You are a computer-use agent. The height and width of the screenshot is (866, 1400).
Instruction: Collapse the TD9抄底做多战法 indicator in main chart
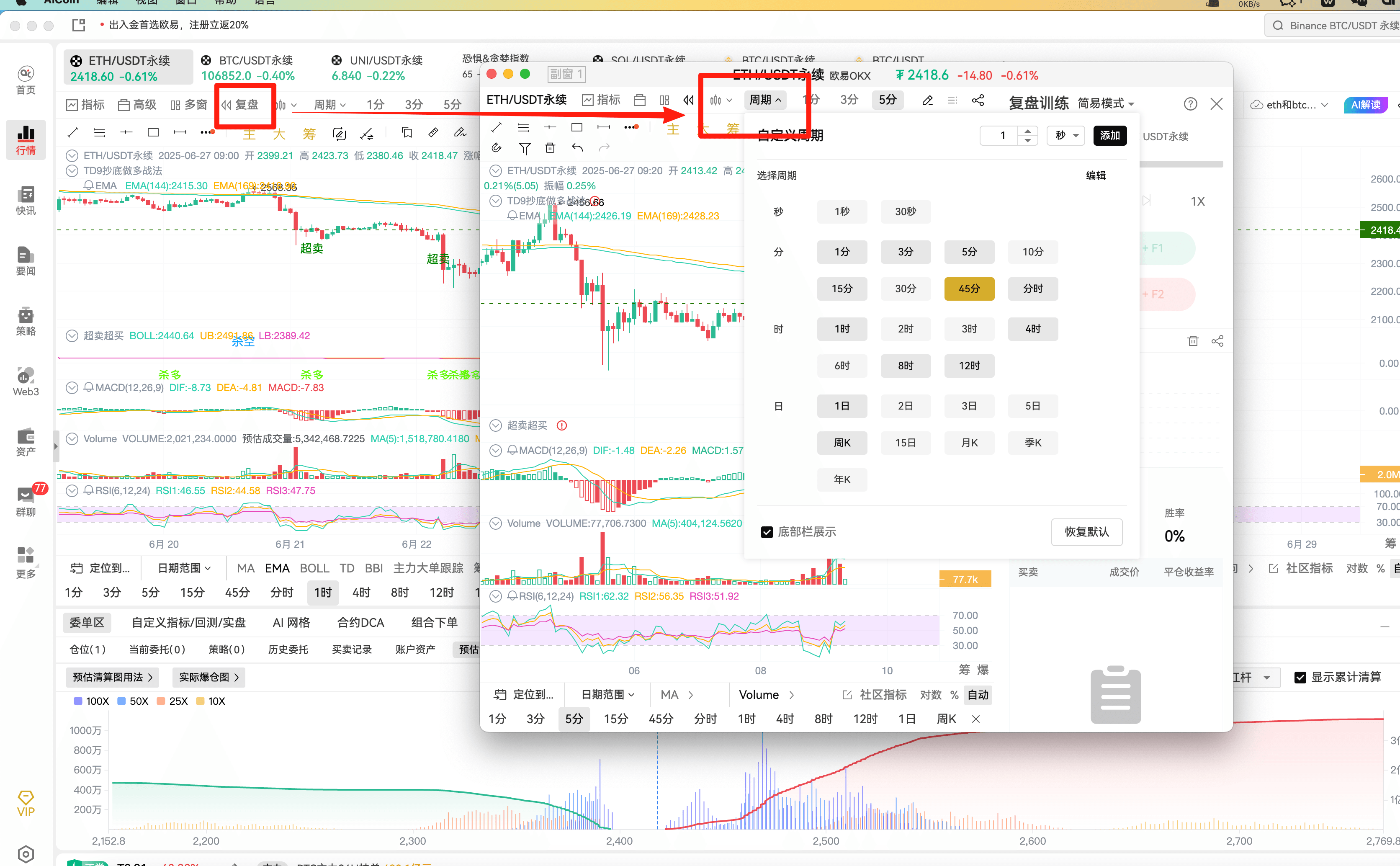point(72,171)
